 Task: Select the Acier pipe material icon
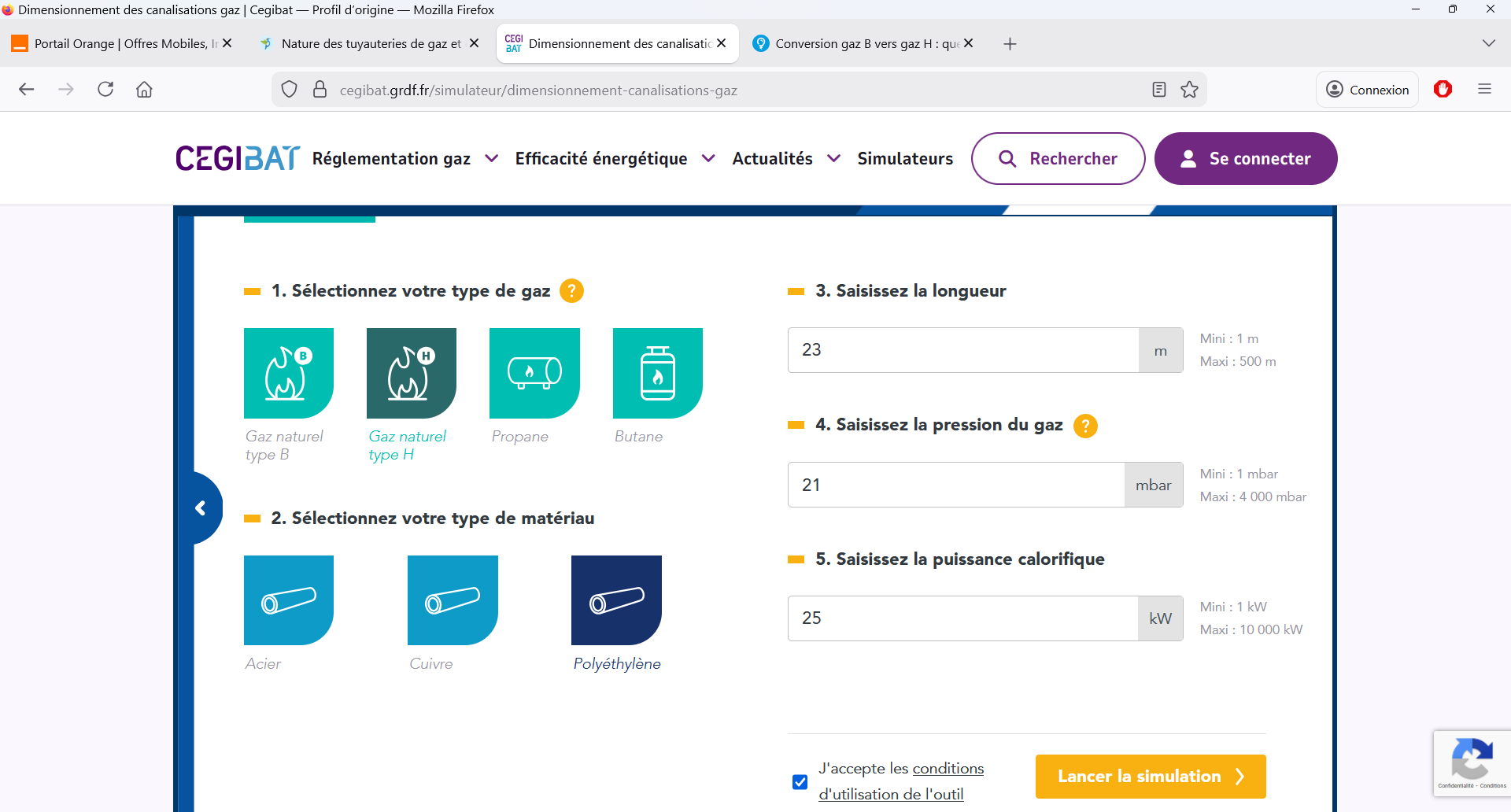click(289, 600)
